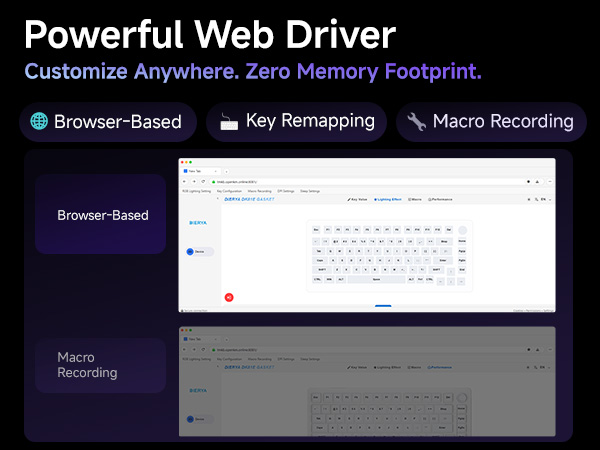Click the wrench icon beside Macro Recording
Viewport: 600px width, 450px height.
(416, 122)
